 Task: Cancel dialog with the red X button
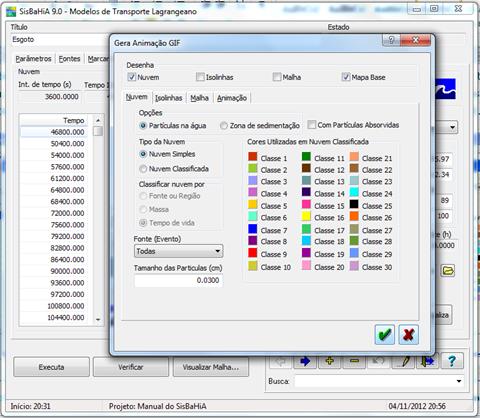coord(408,334)
